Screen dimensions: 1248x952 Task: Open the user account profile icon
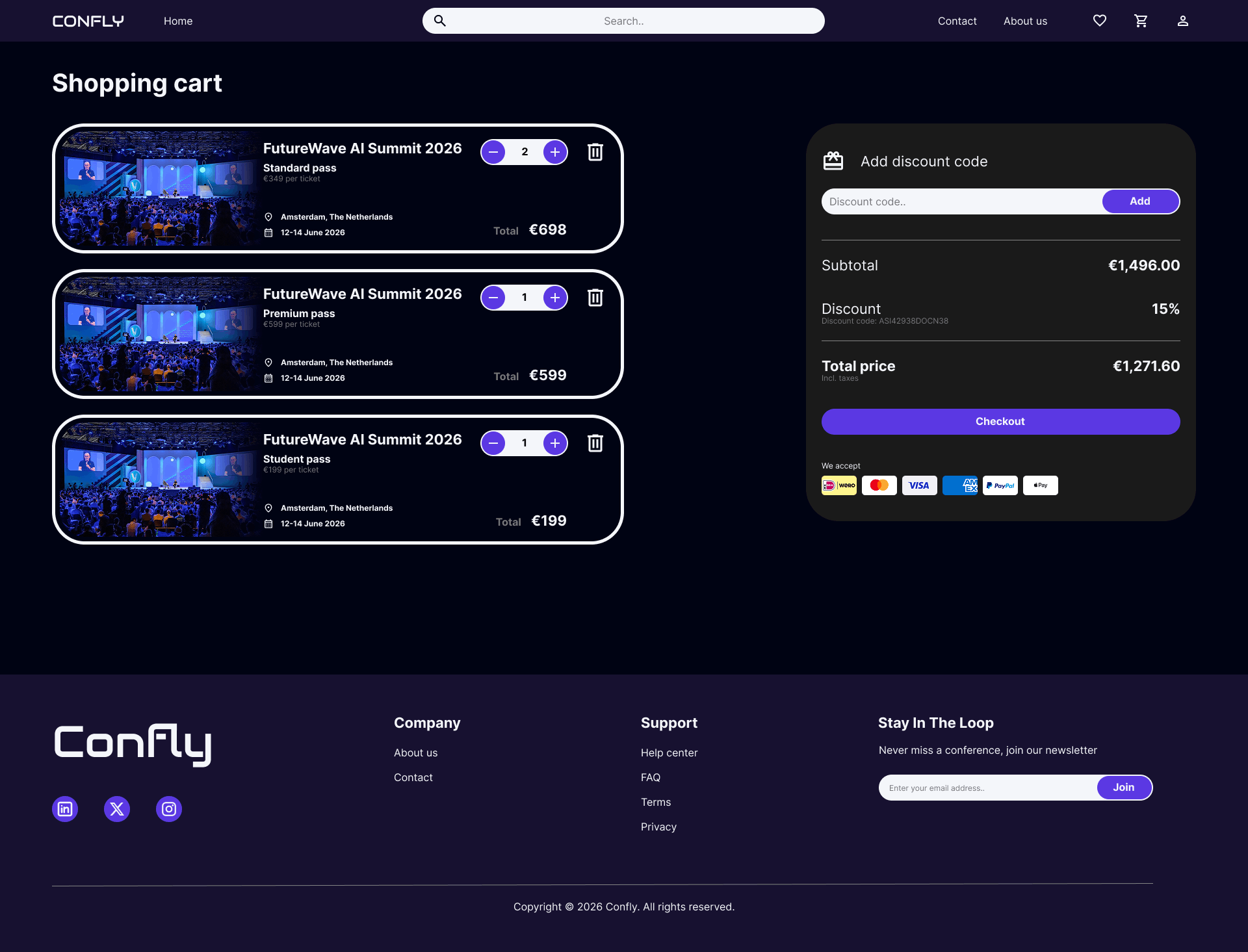(x=1182, y=21)
